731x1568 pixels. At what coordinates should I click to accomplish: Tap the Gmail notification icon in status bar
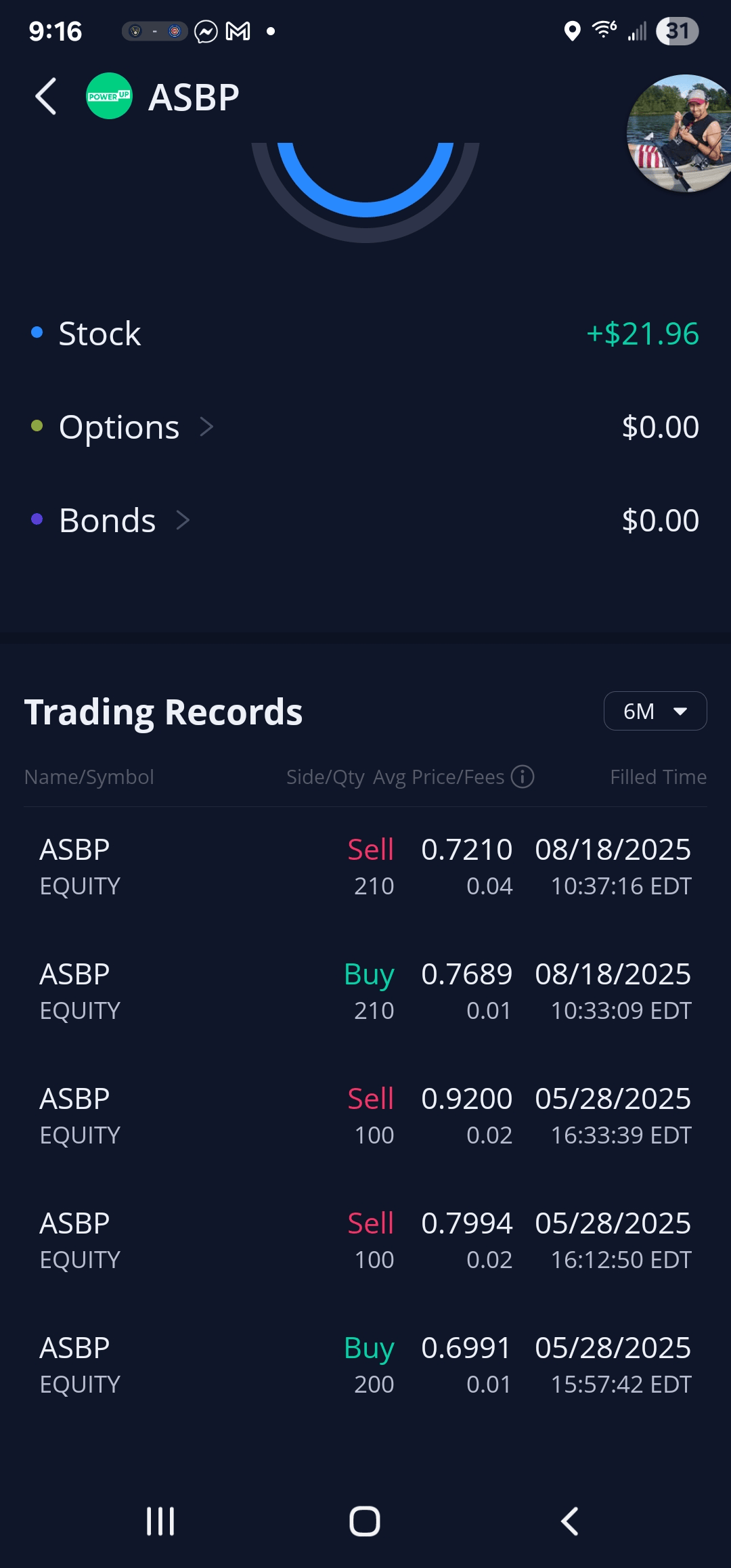click(x=238, y=31)
